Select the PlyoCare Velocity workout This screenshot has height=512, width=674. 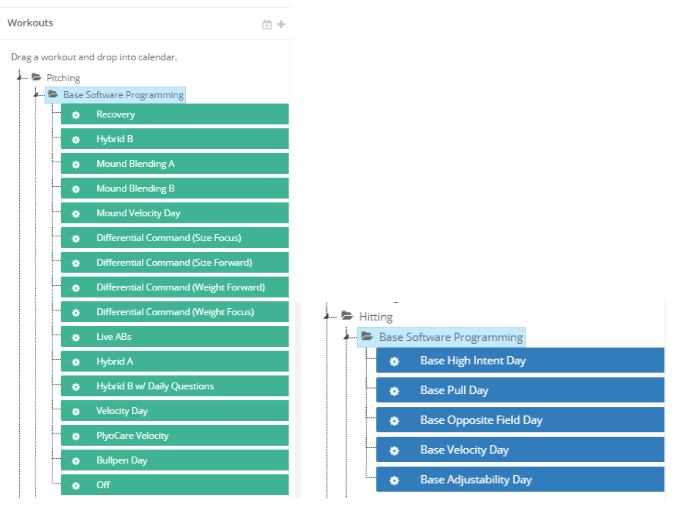click(132, 436)
